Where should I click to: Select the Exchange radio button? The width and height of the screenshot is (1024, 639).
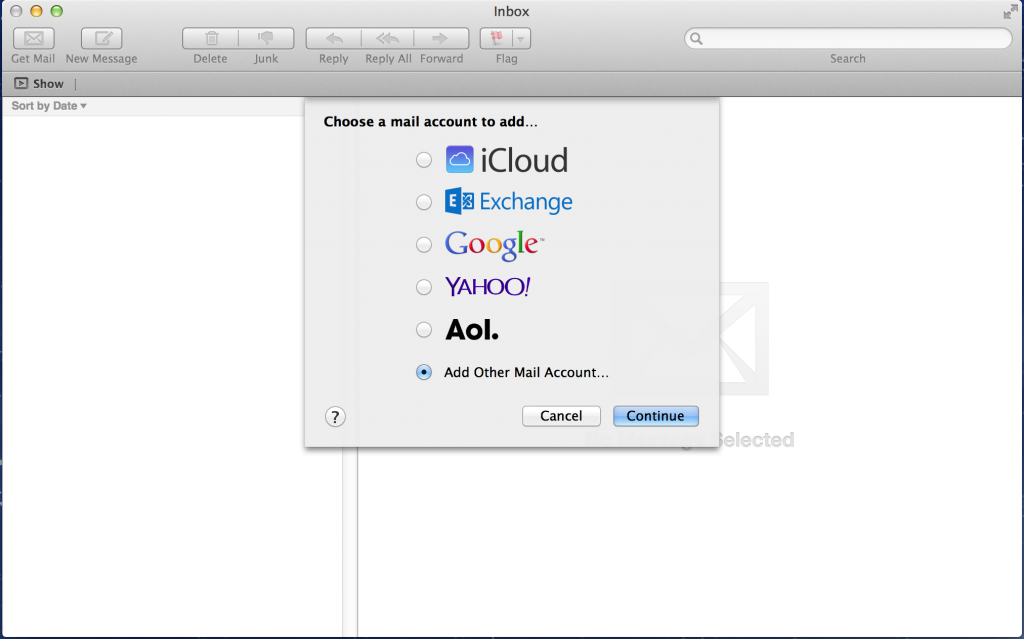(x=424, y=202)
